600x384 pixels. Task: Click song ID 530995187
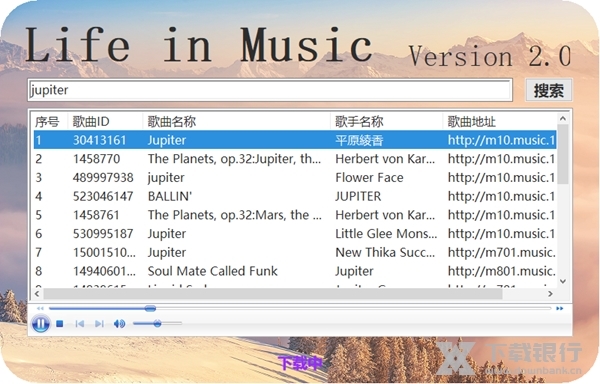coord(103,234)
